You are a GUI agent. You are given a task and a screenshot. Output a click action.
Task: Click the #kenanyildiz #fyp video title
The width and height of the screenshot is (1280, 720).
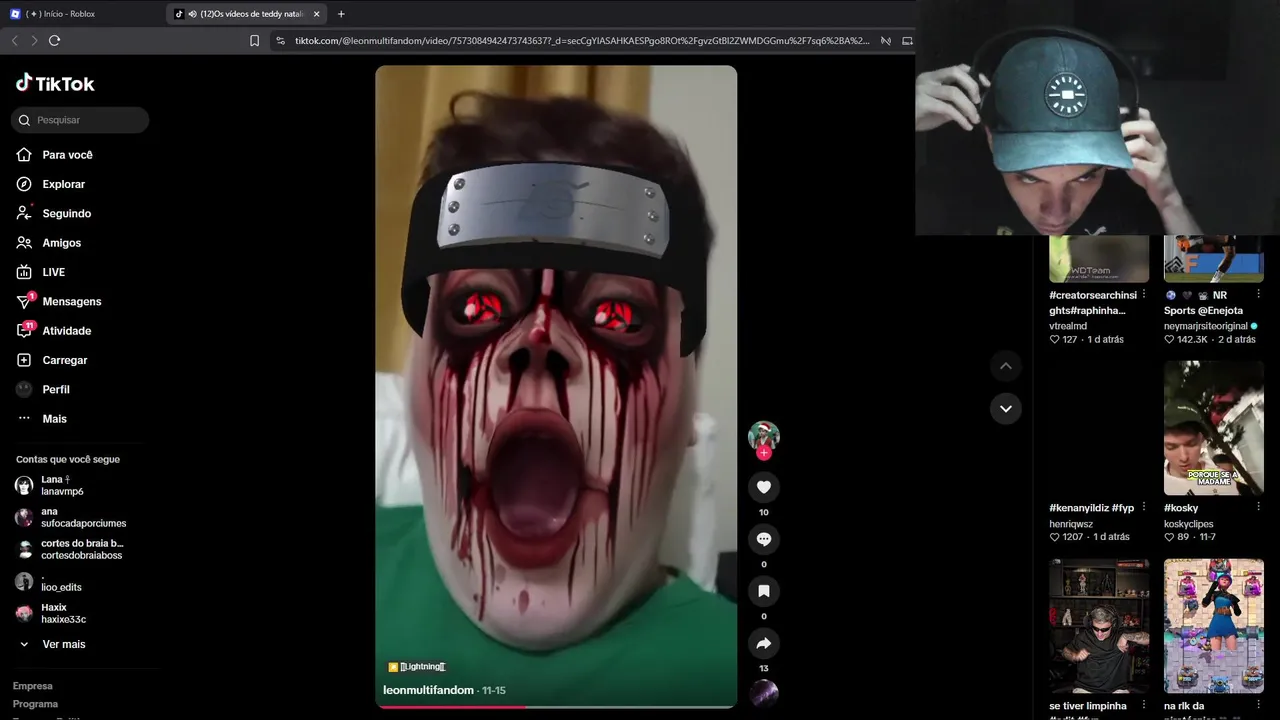(1091, 508)
